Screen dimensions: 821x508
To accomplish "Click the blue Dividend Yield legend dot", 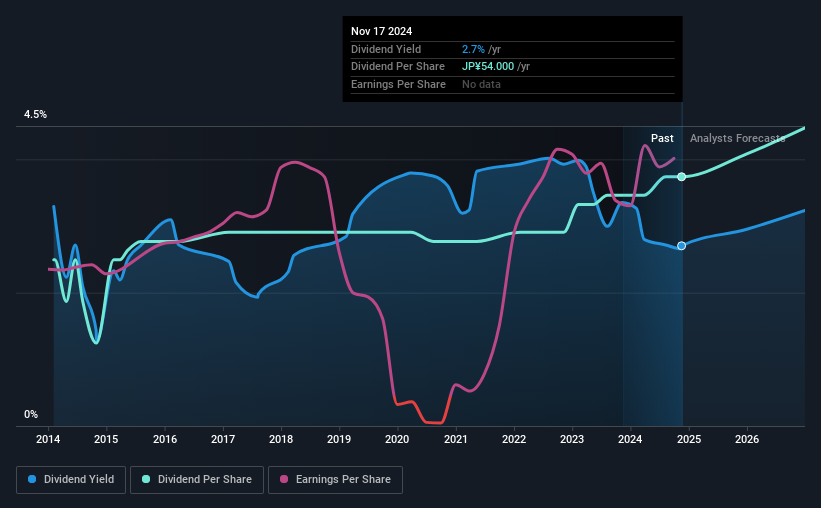I will click(32, 479).
